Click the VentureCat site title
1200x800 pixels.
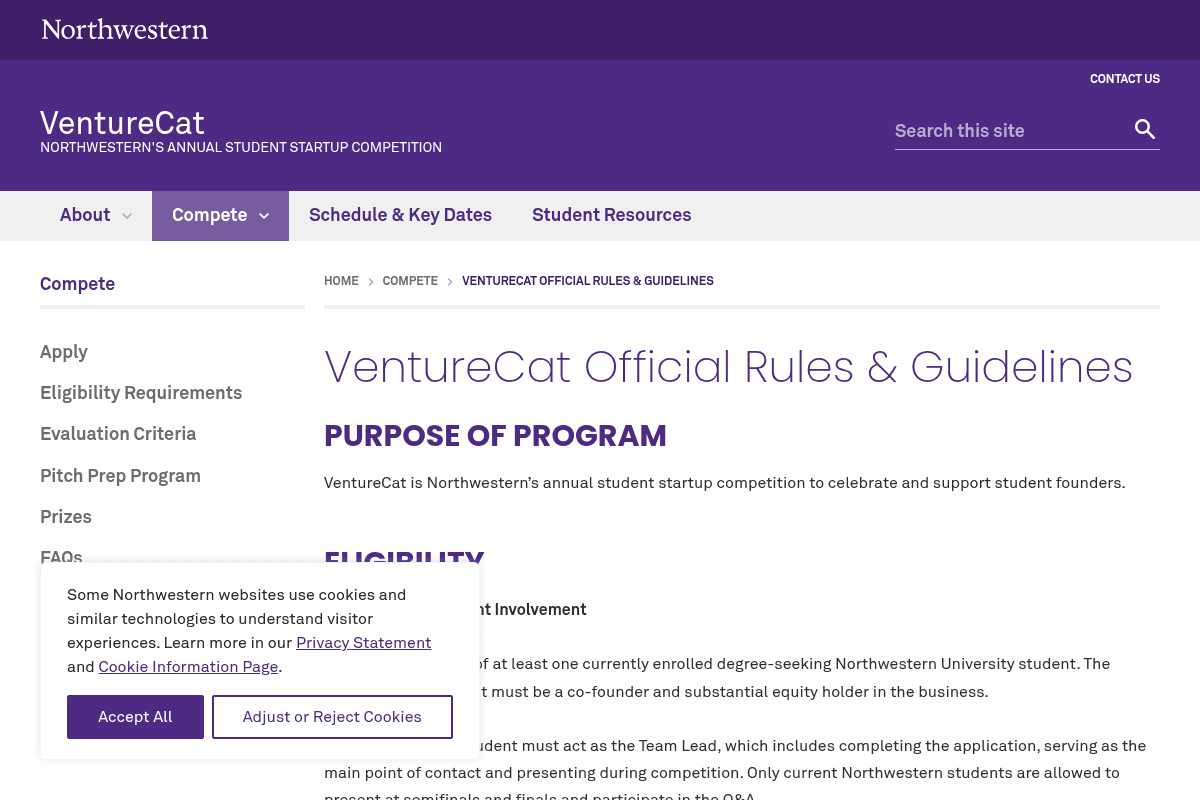[122, 123]
